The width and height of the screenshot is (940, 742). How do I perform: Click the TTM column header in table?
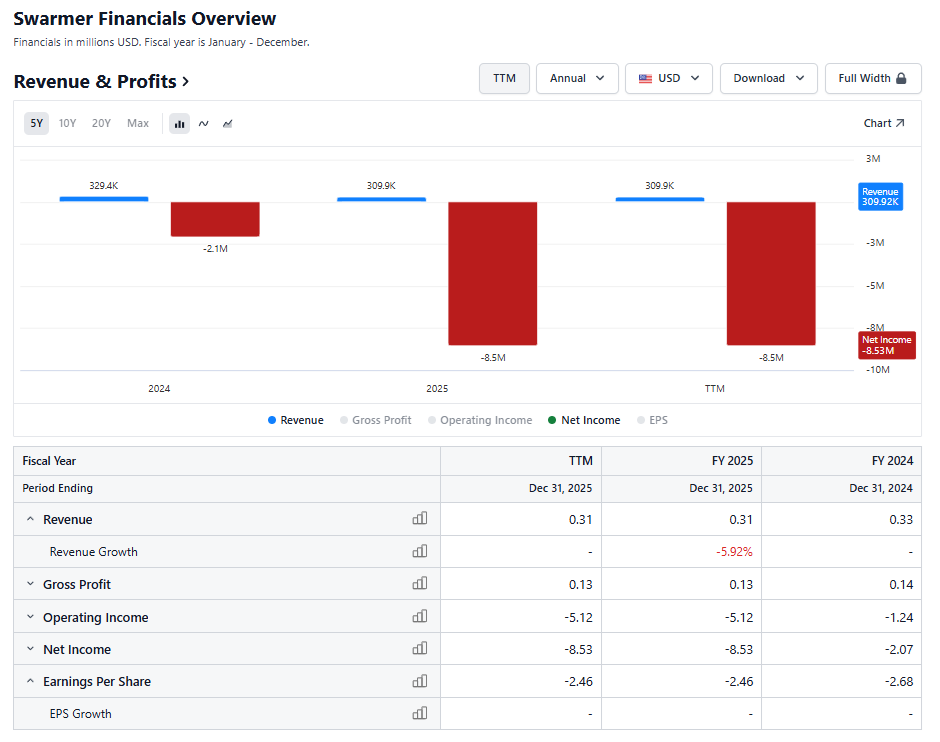(x=521, y=461)
